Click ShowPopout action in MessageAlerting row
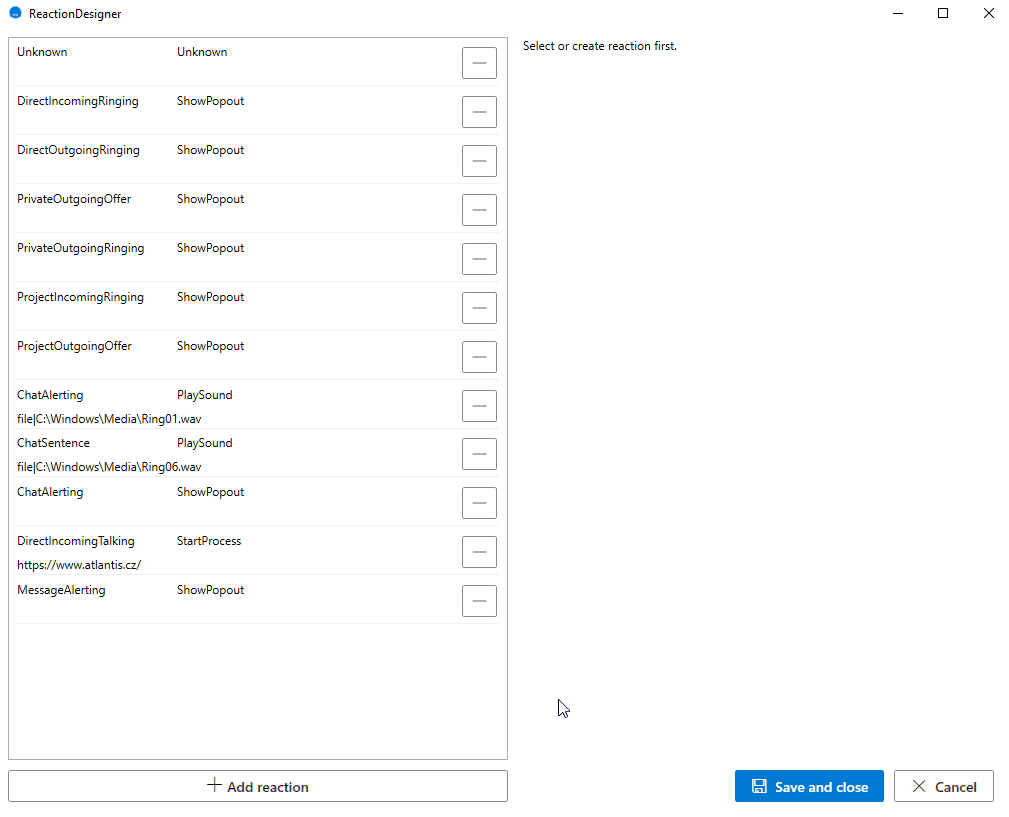This screenshot has height=817, width=1009. [x=210, y=590]
